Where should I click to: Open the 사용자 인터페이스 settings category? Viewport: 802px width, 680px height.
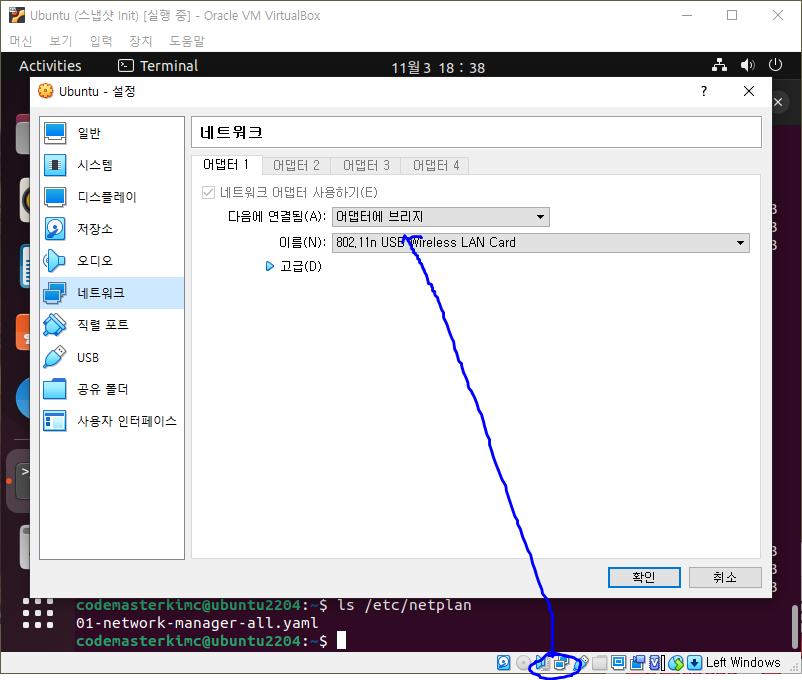point(112,421)
